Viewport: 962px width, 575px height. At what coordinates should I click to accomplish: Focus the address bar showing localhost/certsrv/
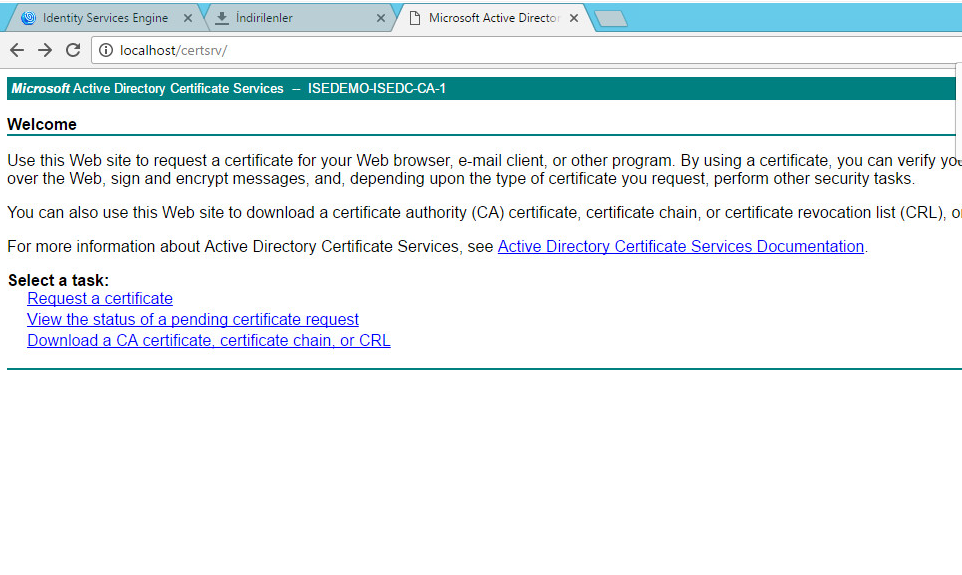[x=528, y=50]
